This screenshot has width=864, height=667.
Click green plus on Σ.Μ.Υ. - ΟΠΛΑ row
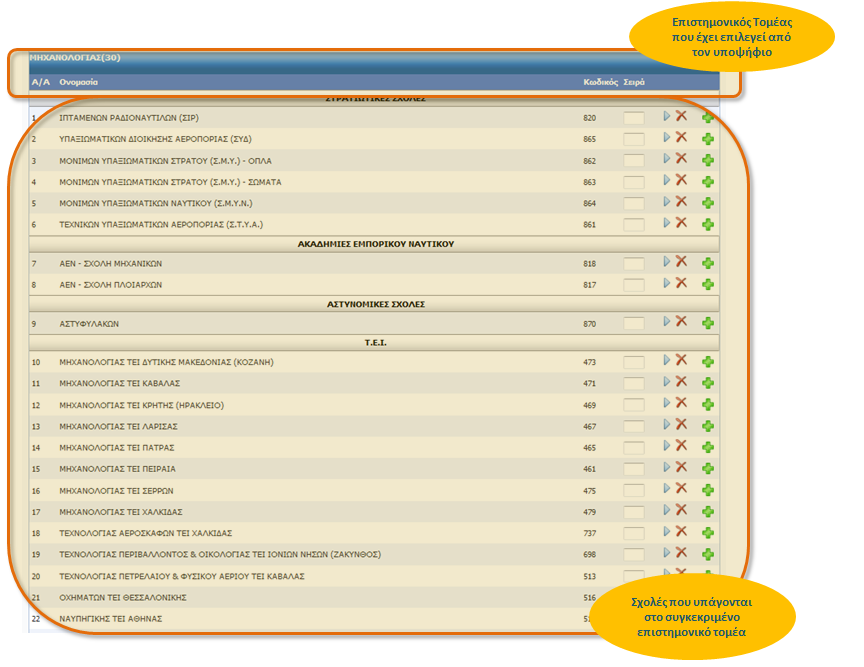[x=708, y=160]
